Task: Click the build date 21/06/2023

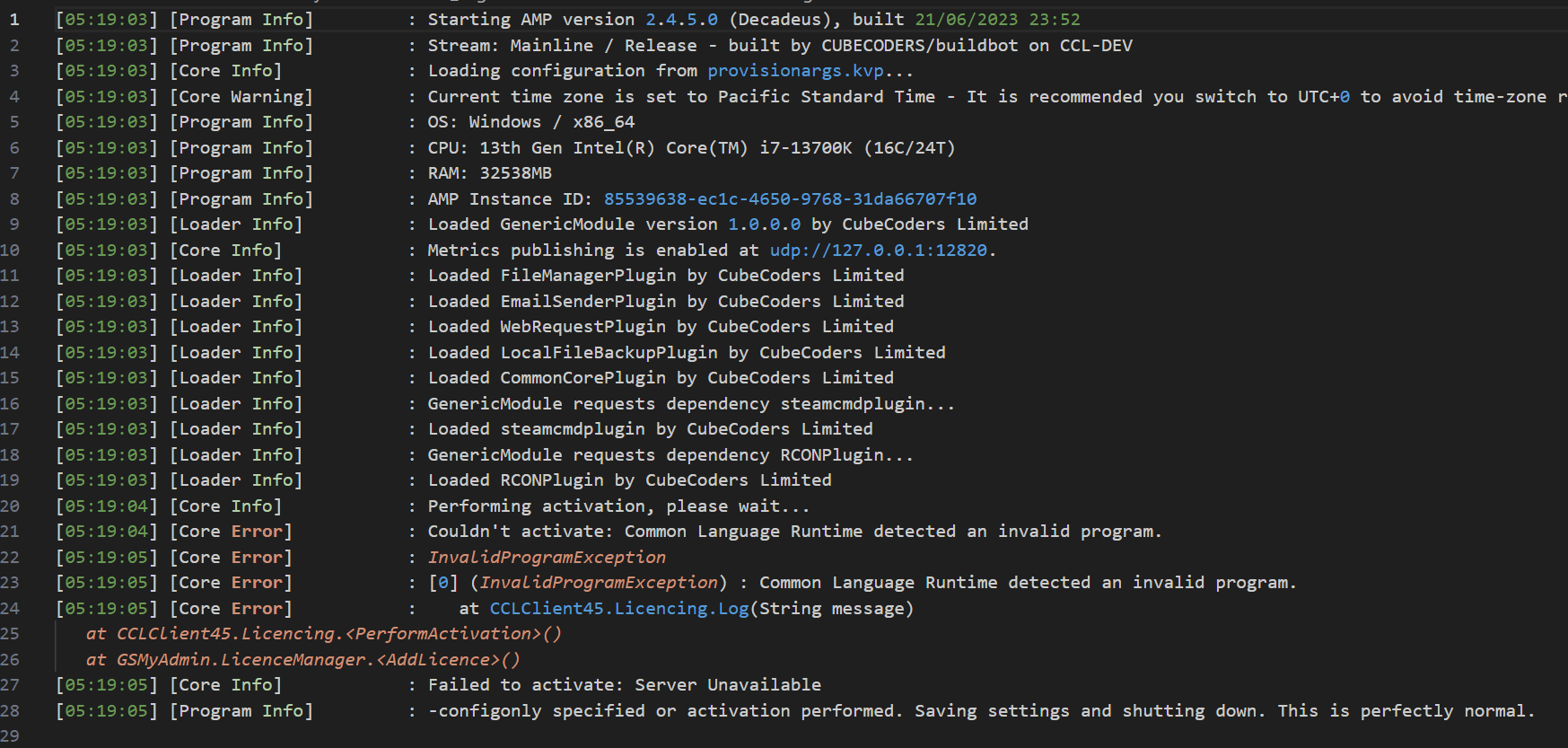Action: 965,20
